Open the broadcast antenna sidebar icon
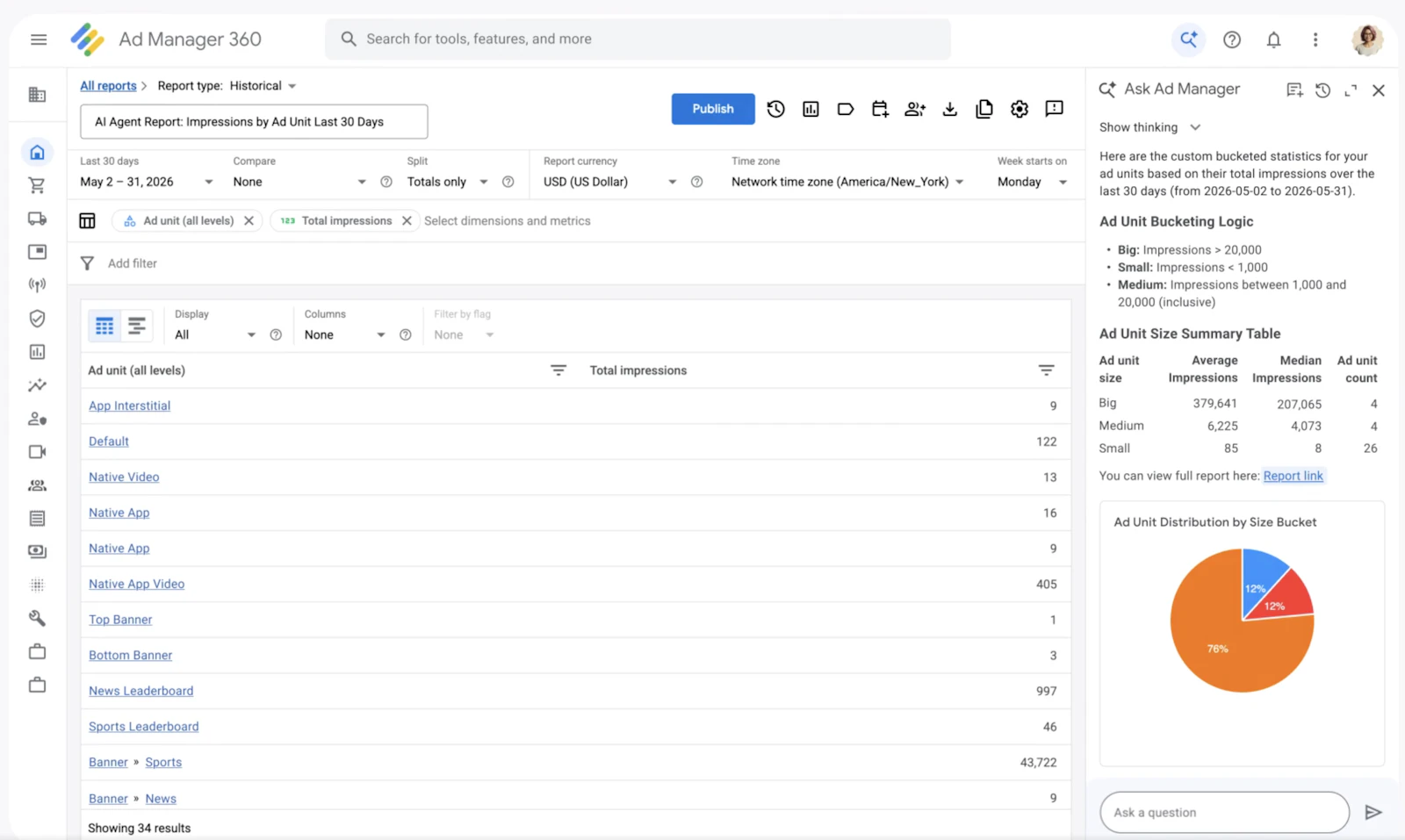This screenshot has height=840, width=1405. tap(37, 284)
